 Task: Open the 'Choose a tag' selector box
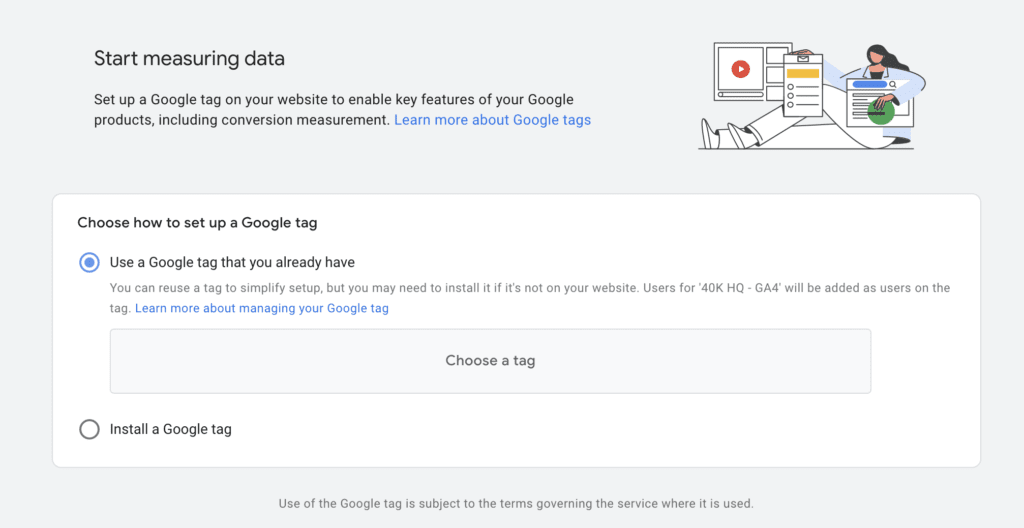coord(490,361)
